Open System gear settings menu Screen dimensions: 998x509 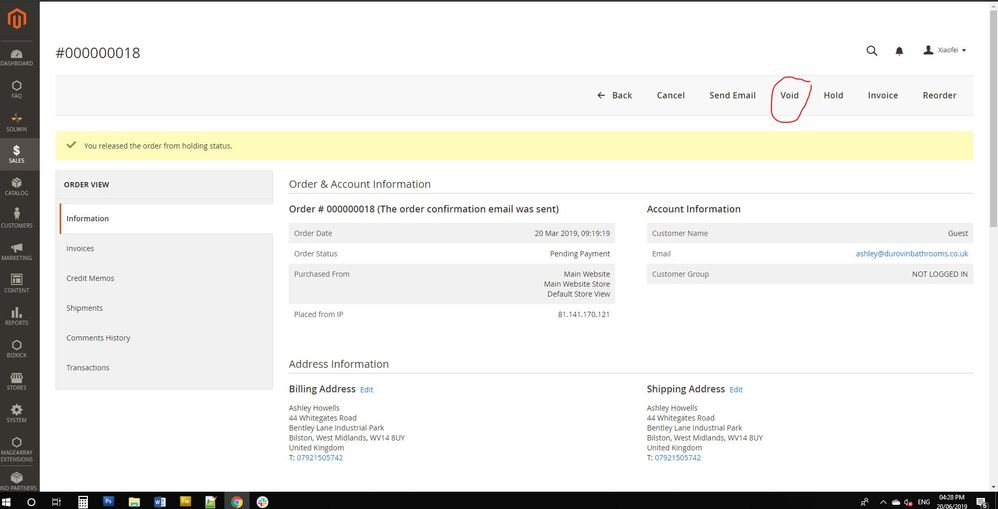point(17,412)
